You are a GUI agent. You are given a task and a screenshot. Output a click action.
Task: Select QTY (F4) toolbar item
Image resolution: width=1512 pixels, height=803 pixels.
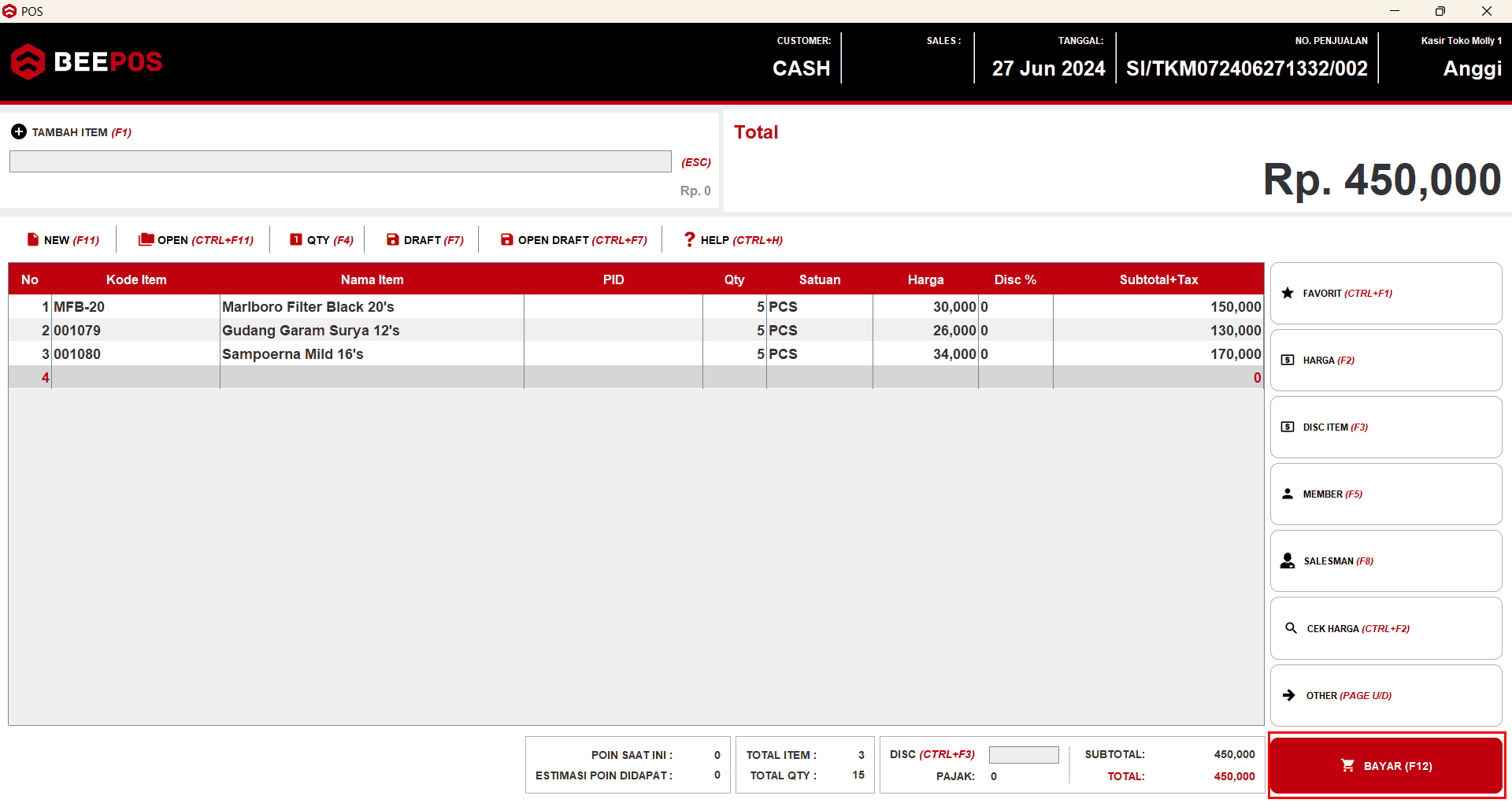pyautogui.click(x=321, y=239)
